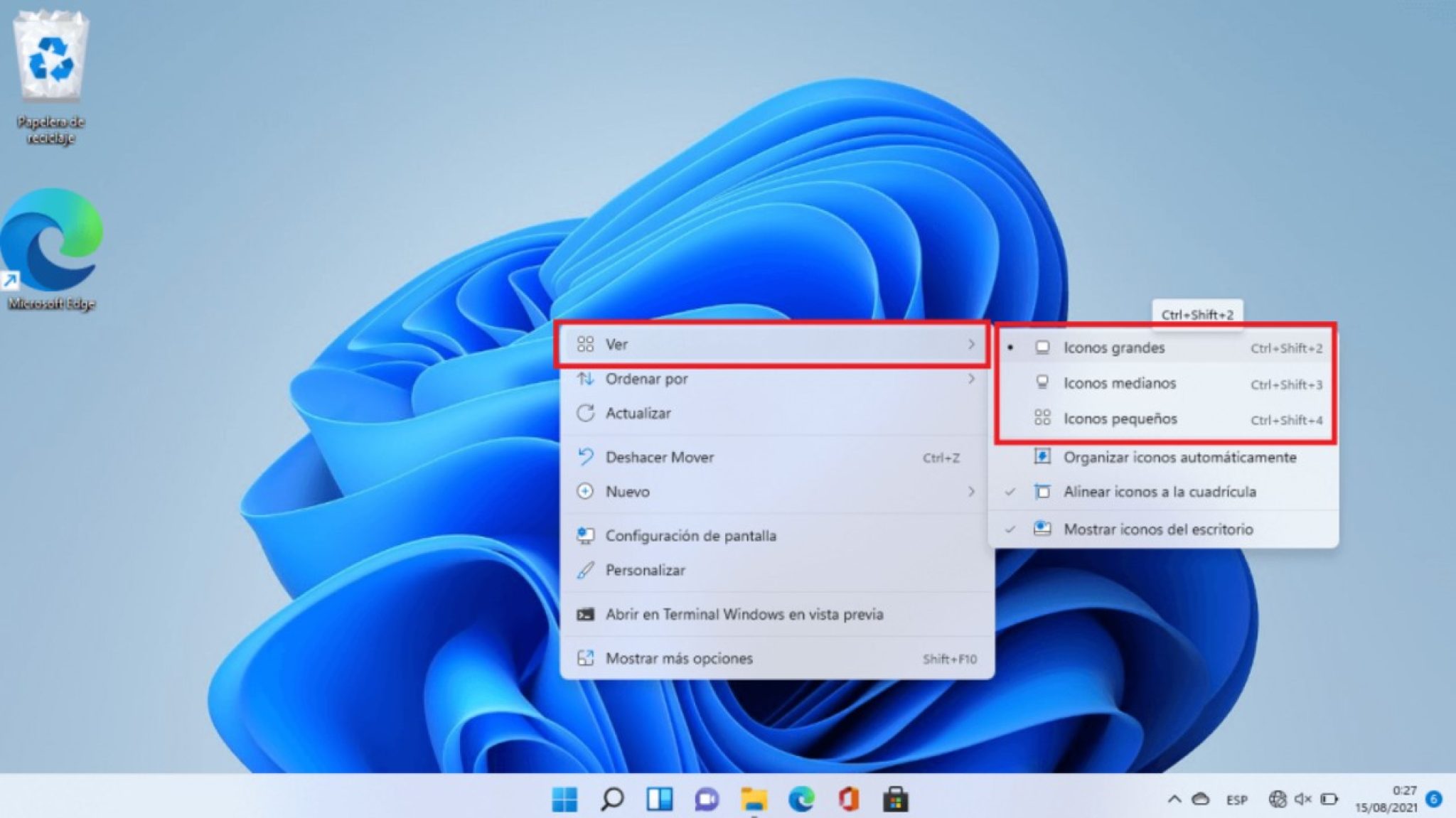
Task: Click the Ctrl+Z shortcut text
Action: 941,458
